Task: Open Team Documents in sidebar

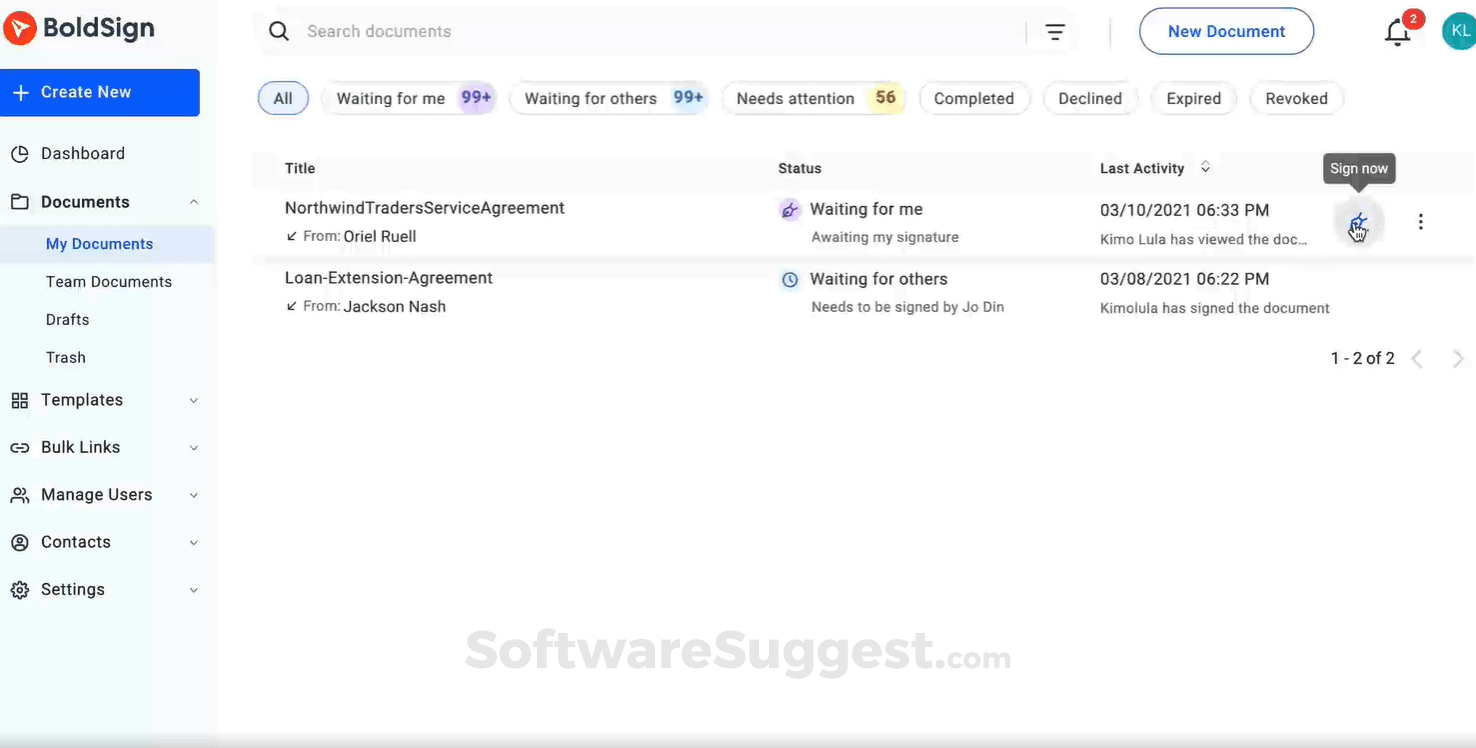Action: pyautogui.click(x=109, y=282)
